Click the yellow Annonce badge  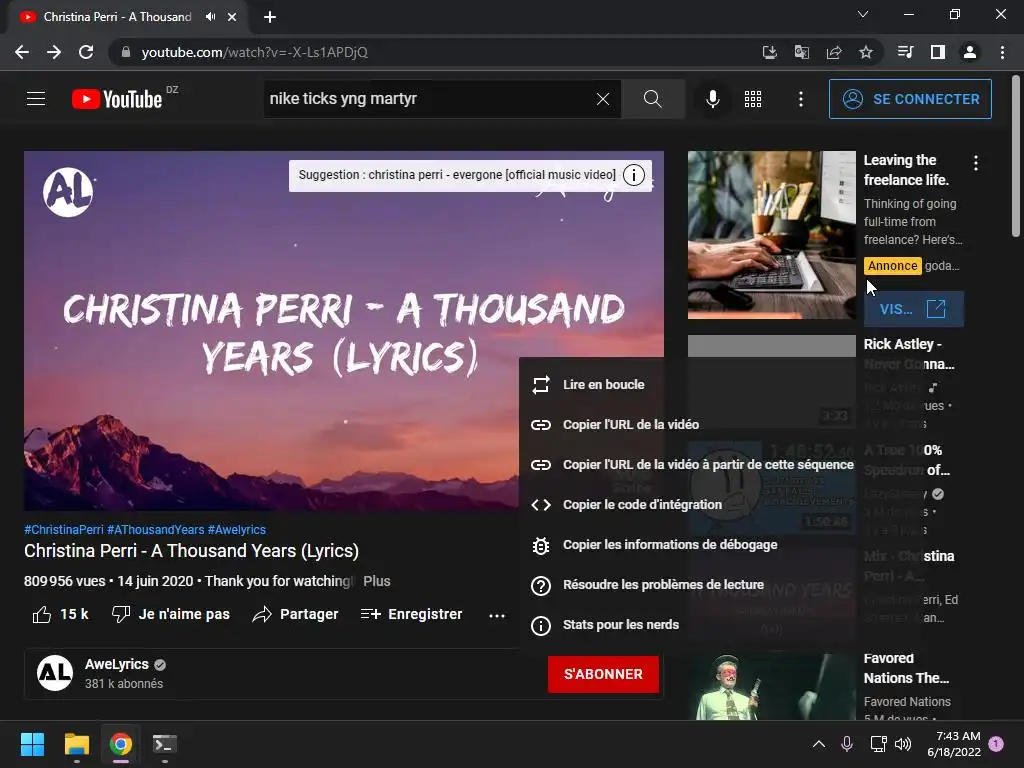892,266
